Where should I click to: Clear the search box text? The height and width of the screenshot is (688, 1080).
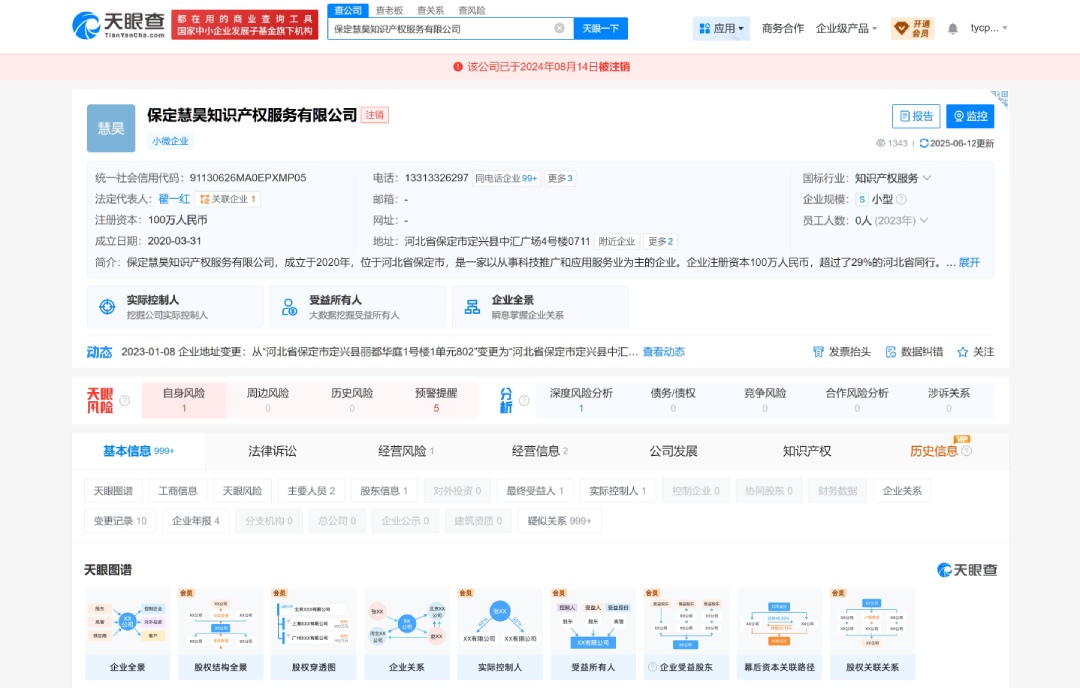pos(559,29)
